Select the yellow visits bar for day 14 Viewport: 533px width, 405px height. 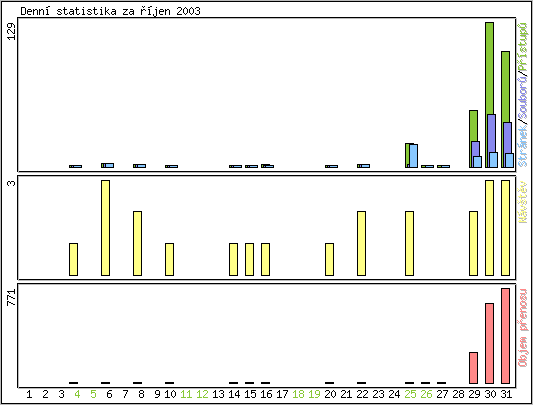(x=234, y=259)
